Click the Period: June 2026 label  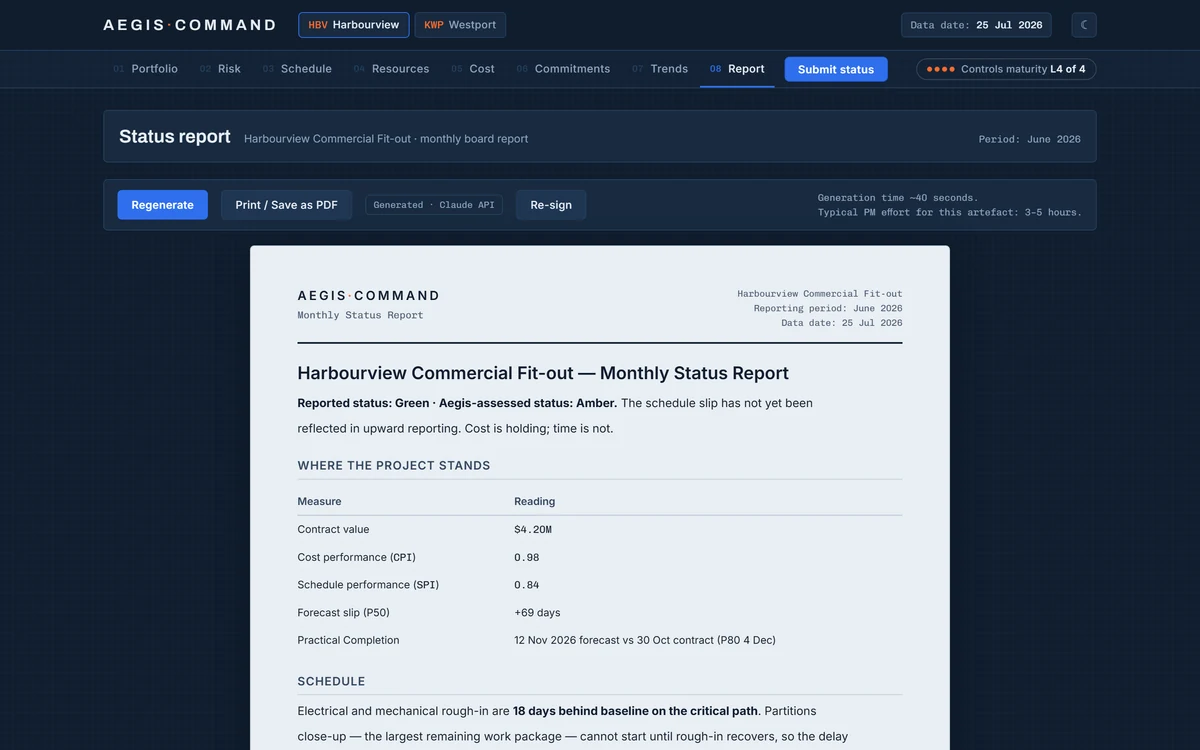point(1029,139)
